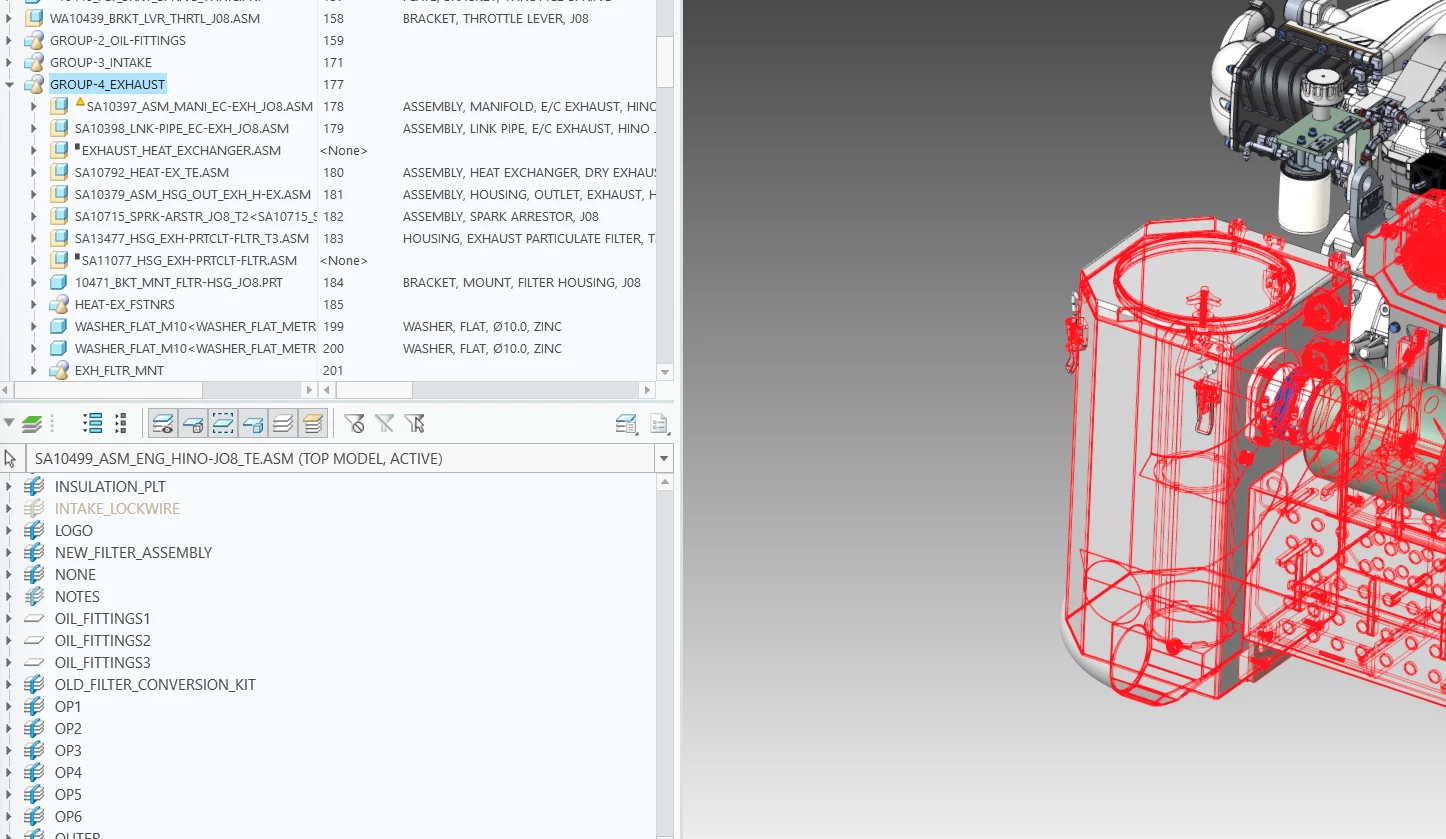Screen dimensions: 1446x839
Task: Click the selection arrow icon beside model name
Action: pyautogui.click(x=11, y=459)
